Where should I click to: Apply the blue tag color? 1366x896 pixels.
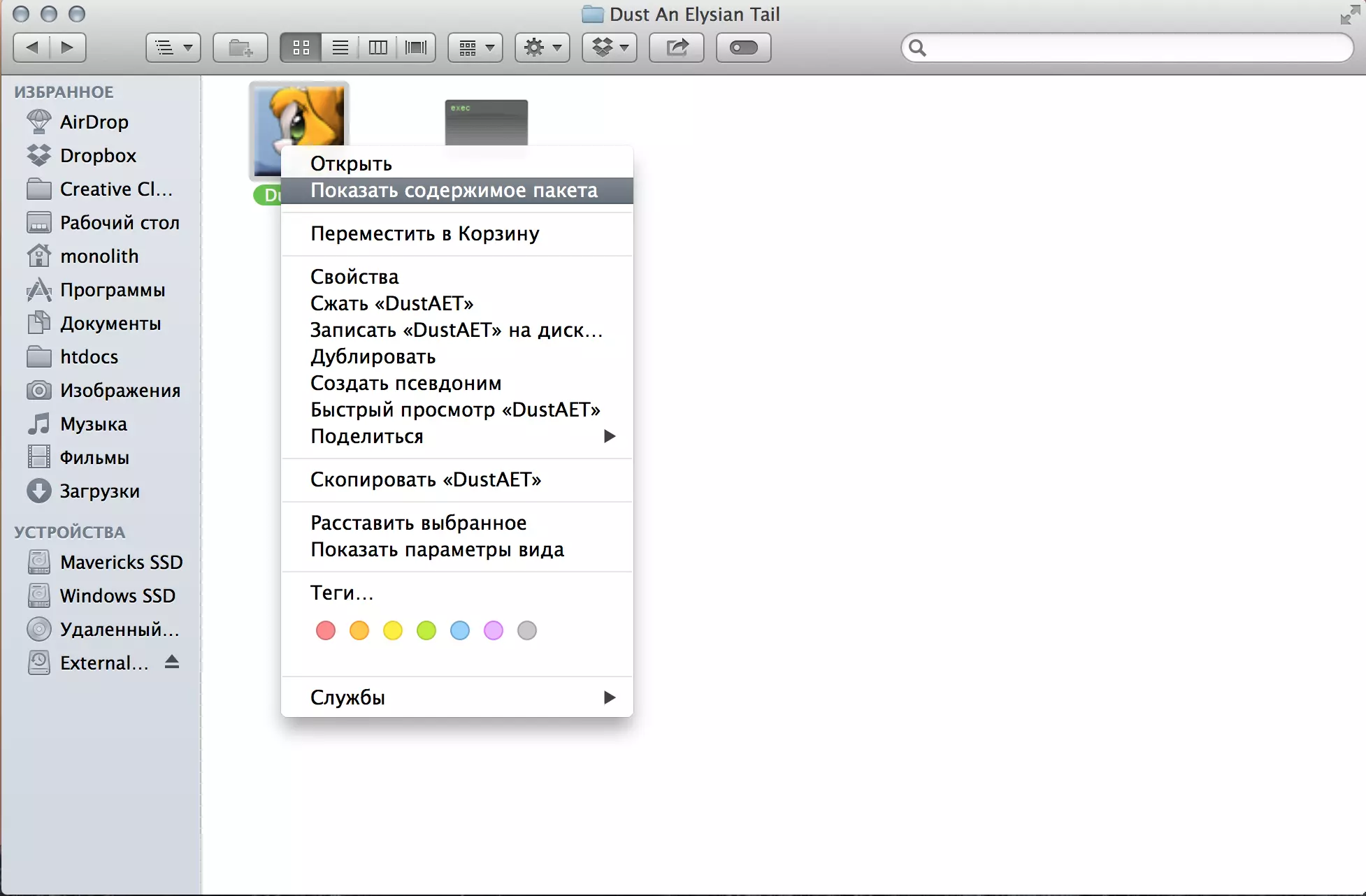[x=460, y=630]
